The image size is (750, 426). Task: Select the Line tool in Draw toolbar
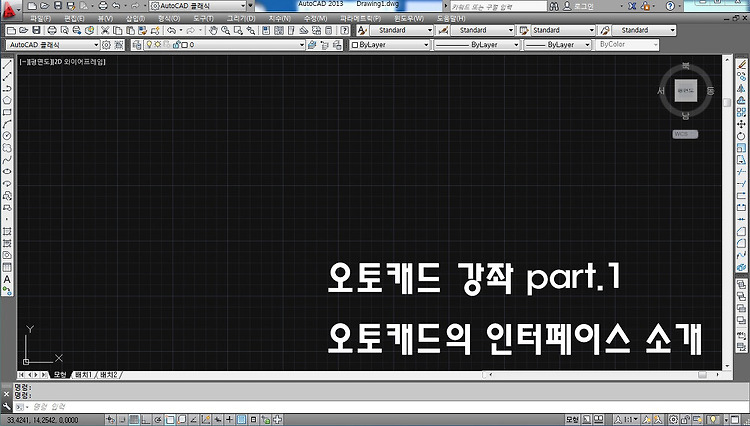point(7,65)
